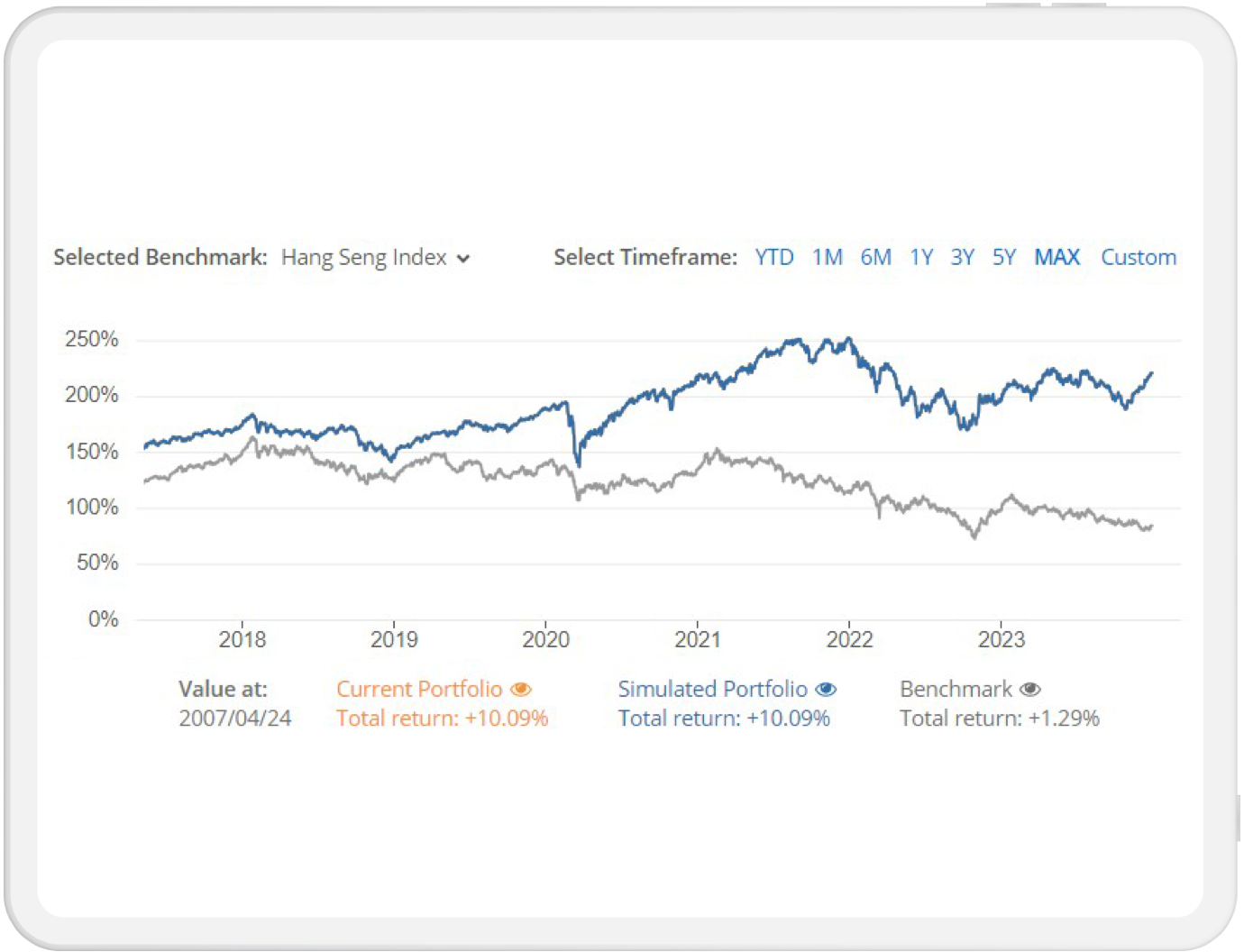Viewport: 1244px width, 952px height.
Task: Pick the 5Y timeframe
Action: coord(1003,257)
